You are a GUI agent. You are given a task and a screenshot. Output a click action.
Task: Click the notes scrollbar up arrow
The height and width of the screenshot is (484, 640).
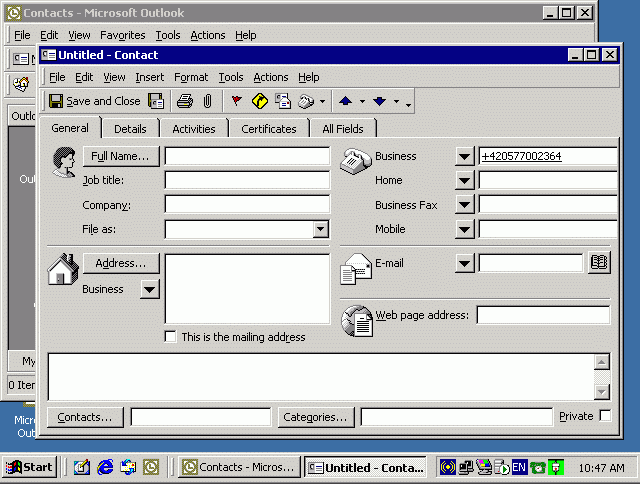602,362
